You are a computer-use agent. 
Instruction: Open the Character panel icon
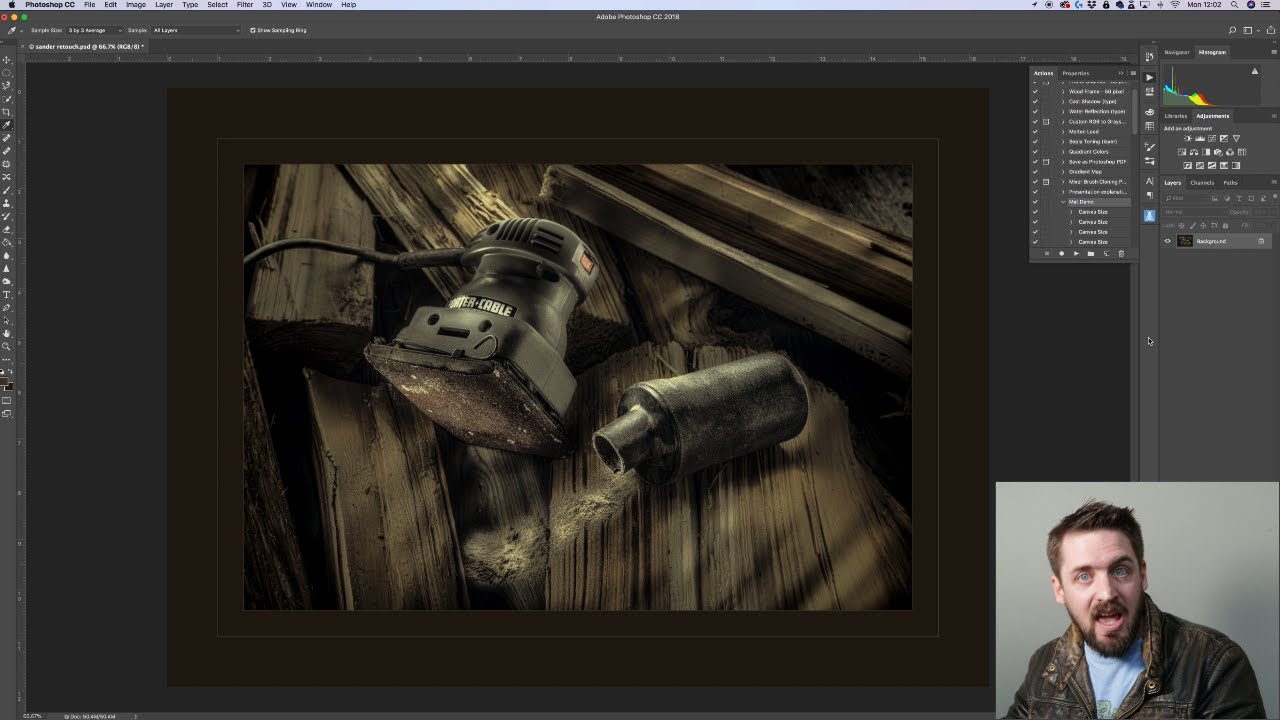pyautogui.click(x=1150, y=181)
